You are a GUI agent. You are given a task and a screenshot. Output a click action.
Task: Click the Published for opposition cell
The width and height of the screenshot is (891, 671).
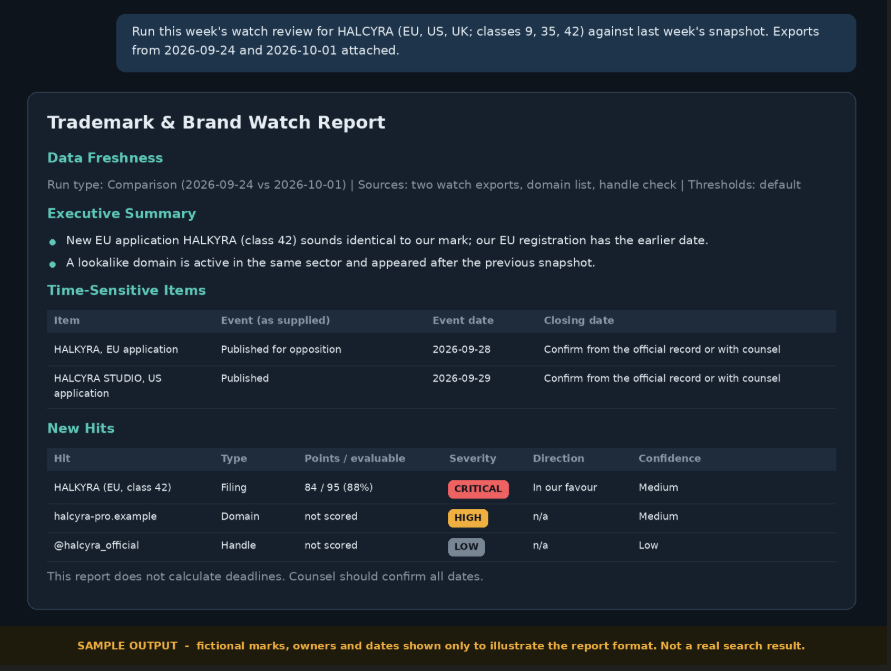(281, 349)
